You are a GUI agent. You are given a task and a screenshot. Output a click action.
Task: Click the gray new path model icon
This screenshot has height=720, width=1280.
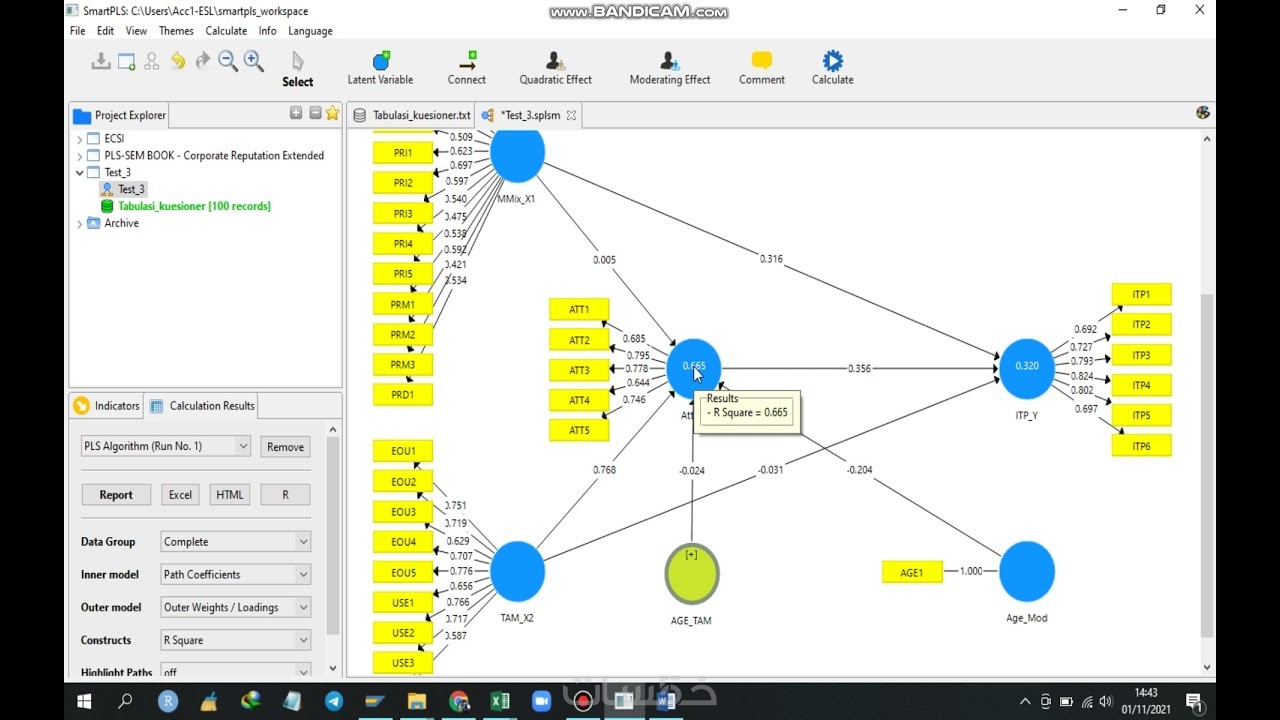pos(151,62)
